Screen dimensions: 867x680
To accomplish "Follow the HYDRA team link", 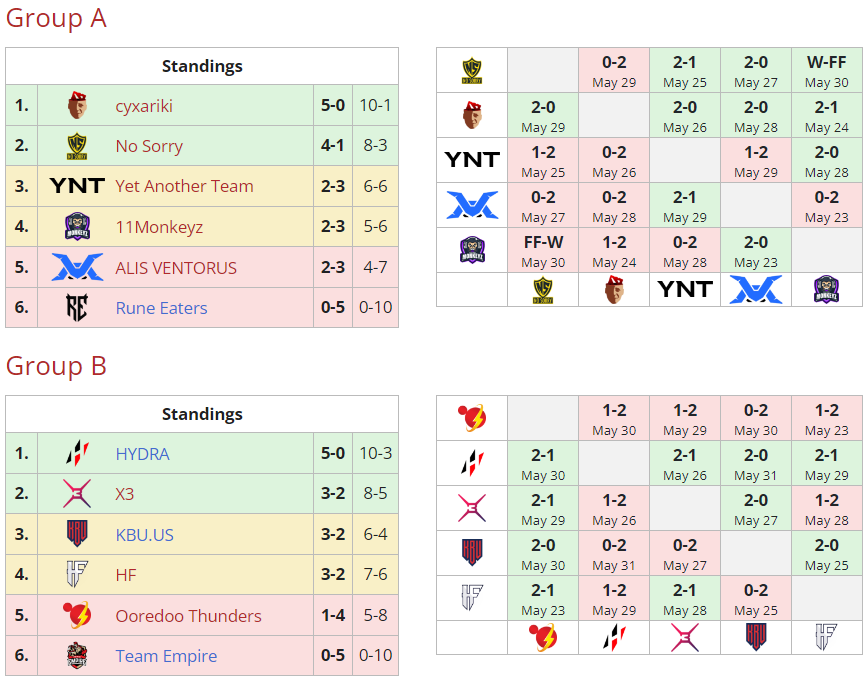I will pyautogui.click(x=142, y=454).
